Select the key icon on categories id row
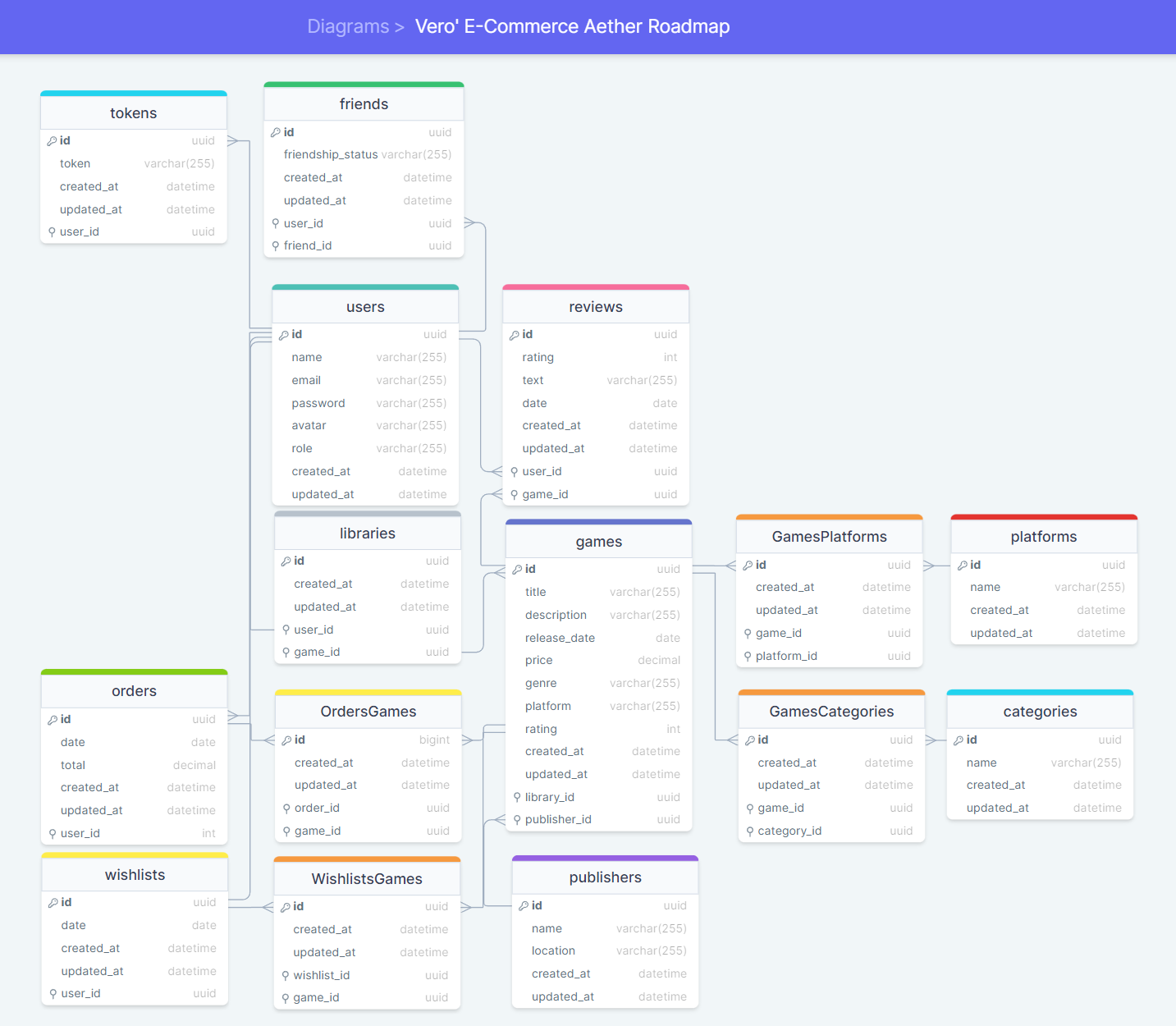This screenshot has height=1026, width=1176. coord(958,740)
